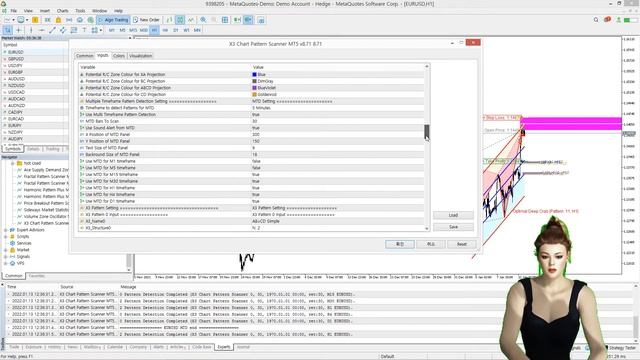
Task: Switch chart to MN timeframe
Action: pyautogui.click(x=197, y=30)
